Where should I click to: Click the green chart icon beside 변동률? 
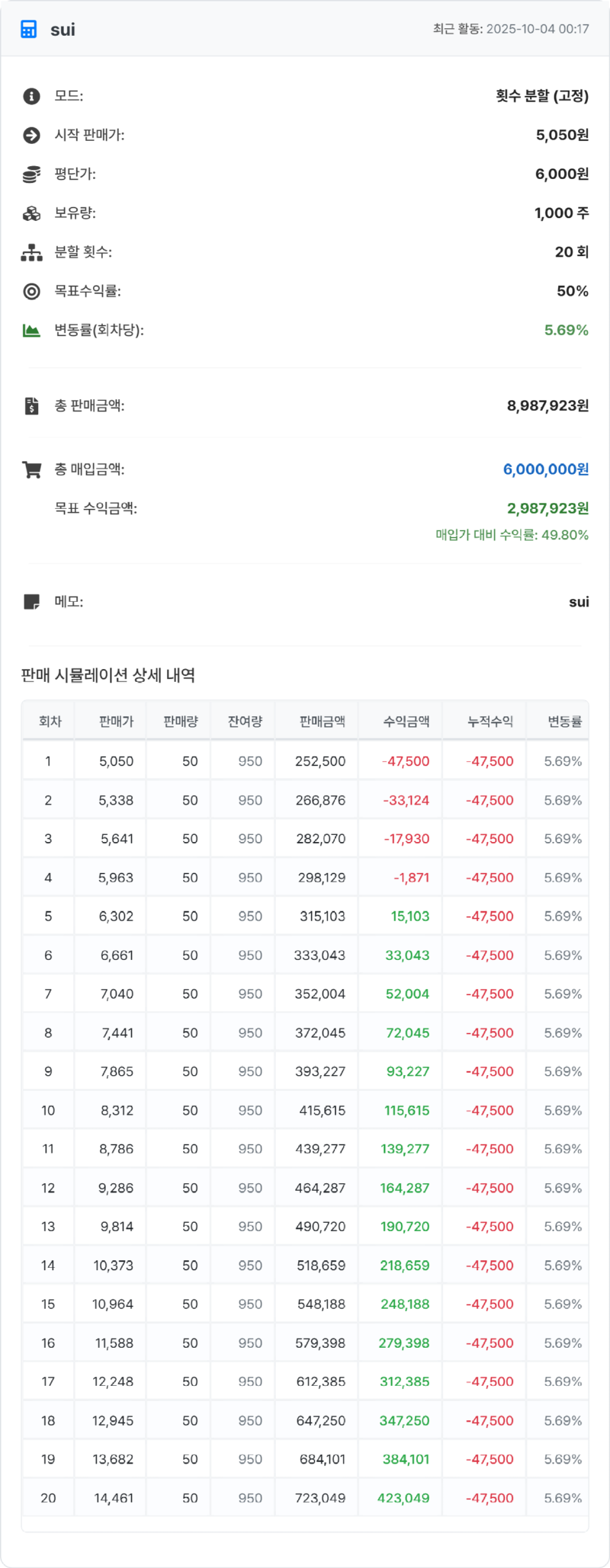[x=31, y=331]
